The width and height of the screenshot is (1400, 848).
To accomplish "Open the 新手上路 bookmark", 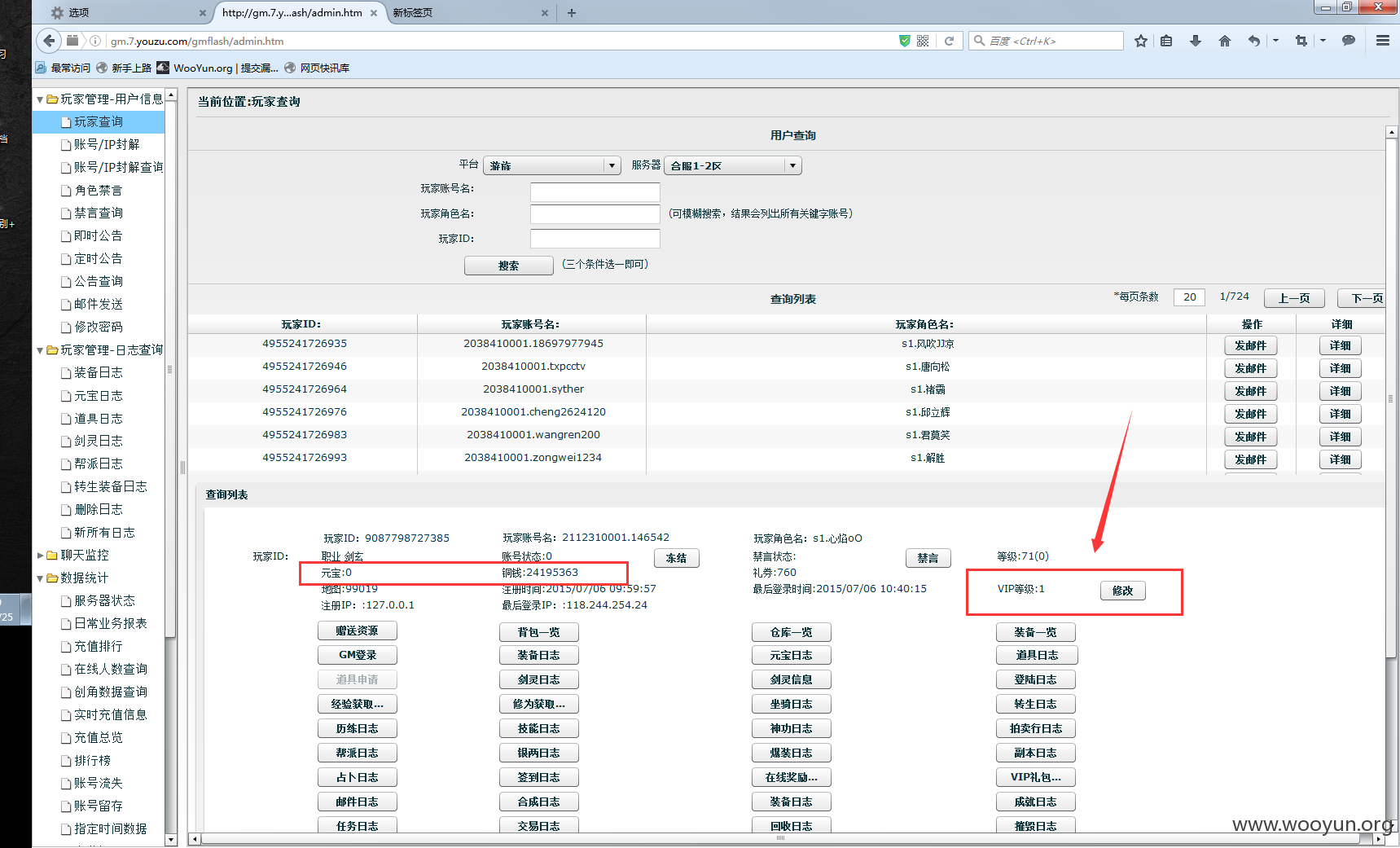I will [x=124, y=68].
